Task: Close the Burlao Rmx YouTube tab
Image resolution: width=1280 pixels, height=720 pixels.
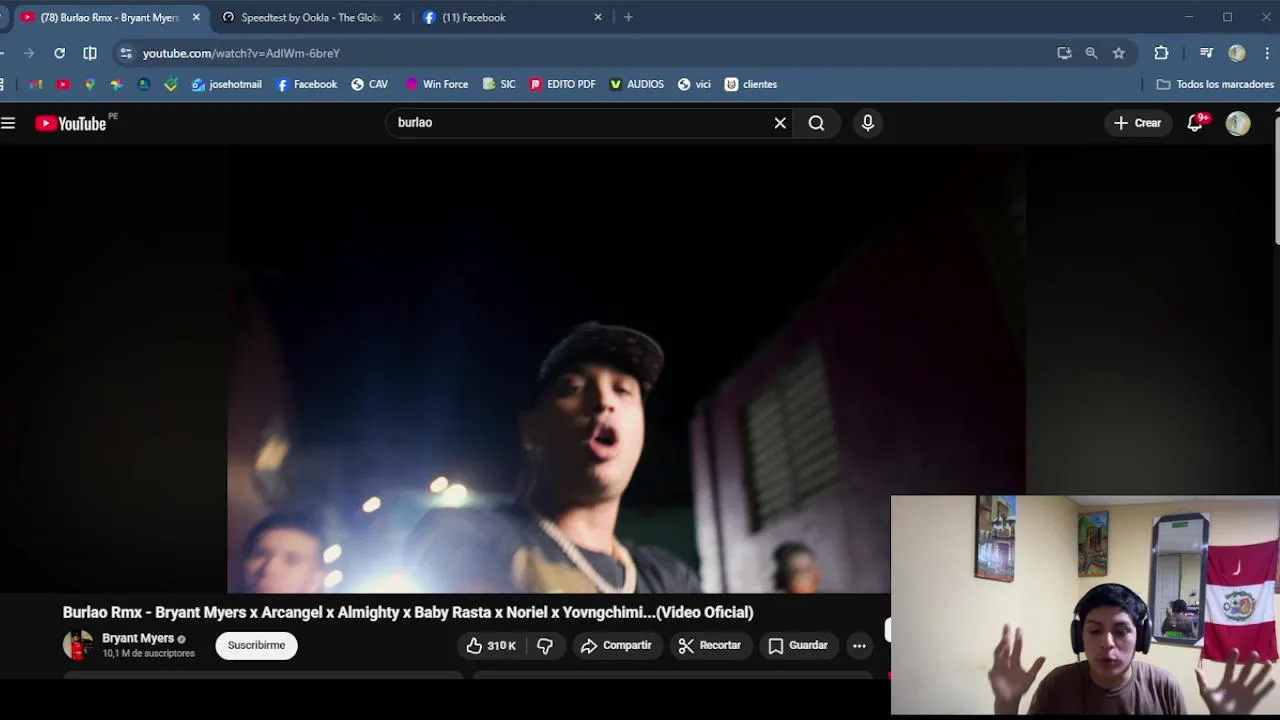Action: click(x=196, y=17)
